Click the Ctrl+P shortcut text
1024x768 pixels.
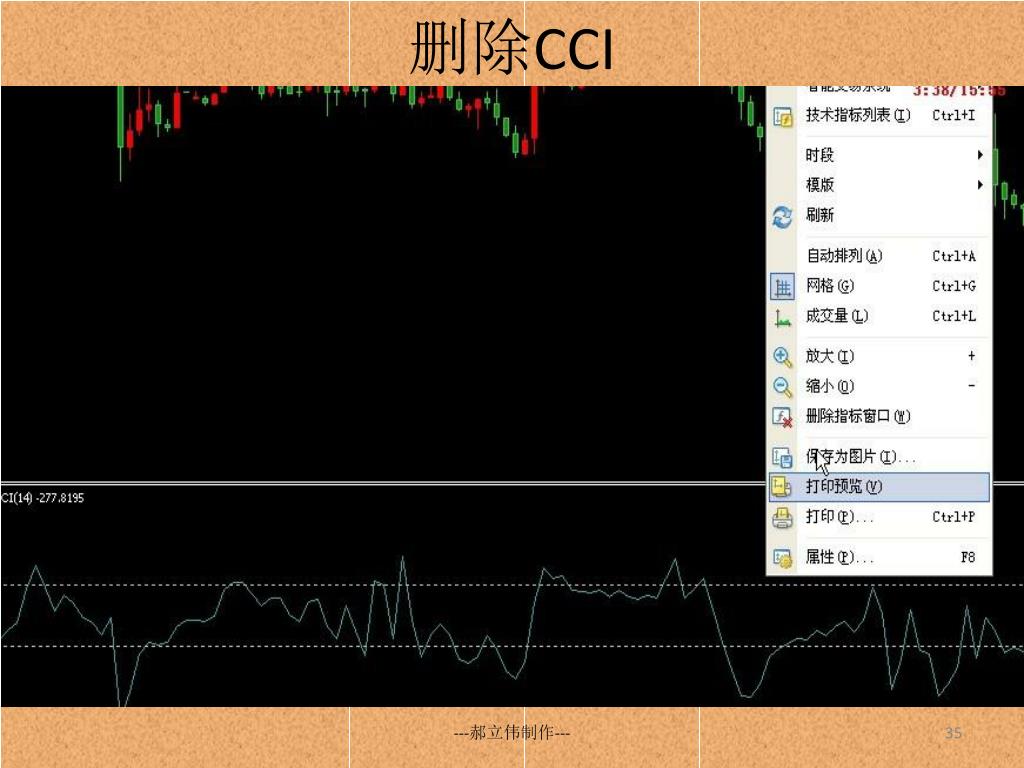click(x=953, y=517)
